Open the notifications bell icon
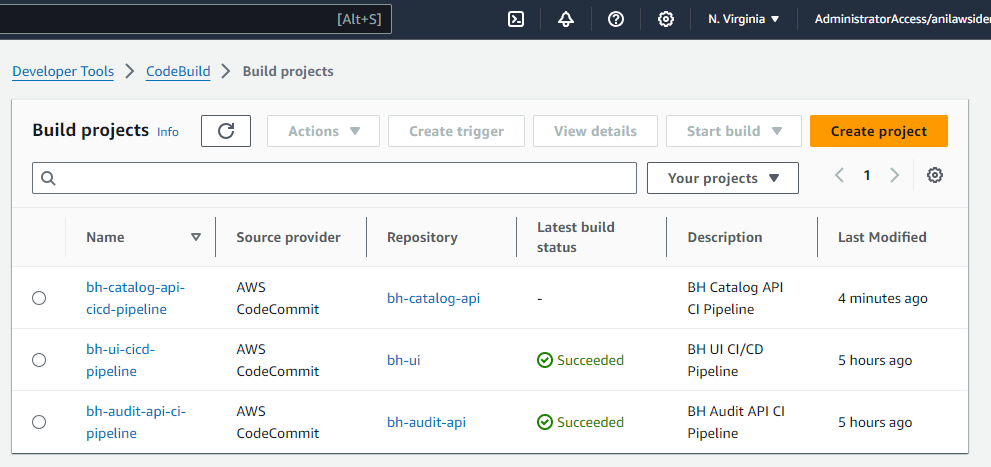991x467 pixels. (566, 19)
